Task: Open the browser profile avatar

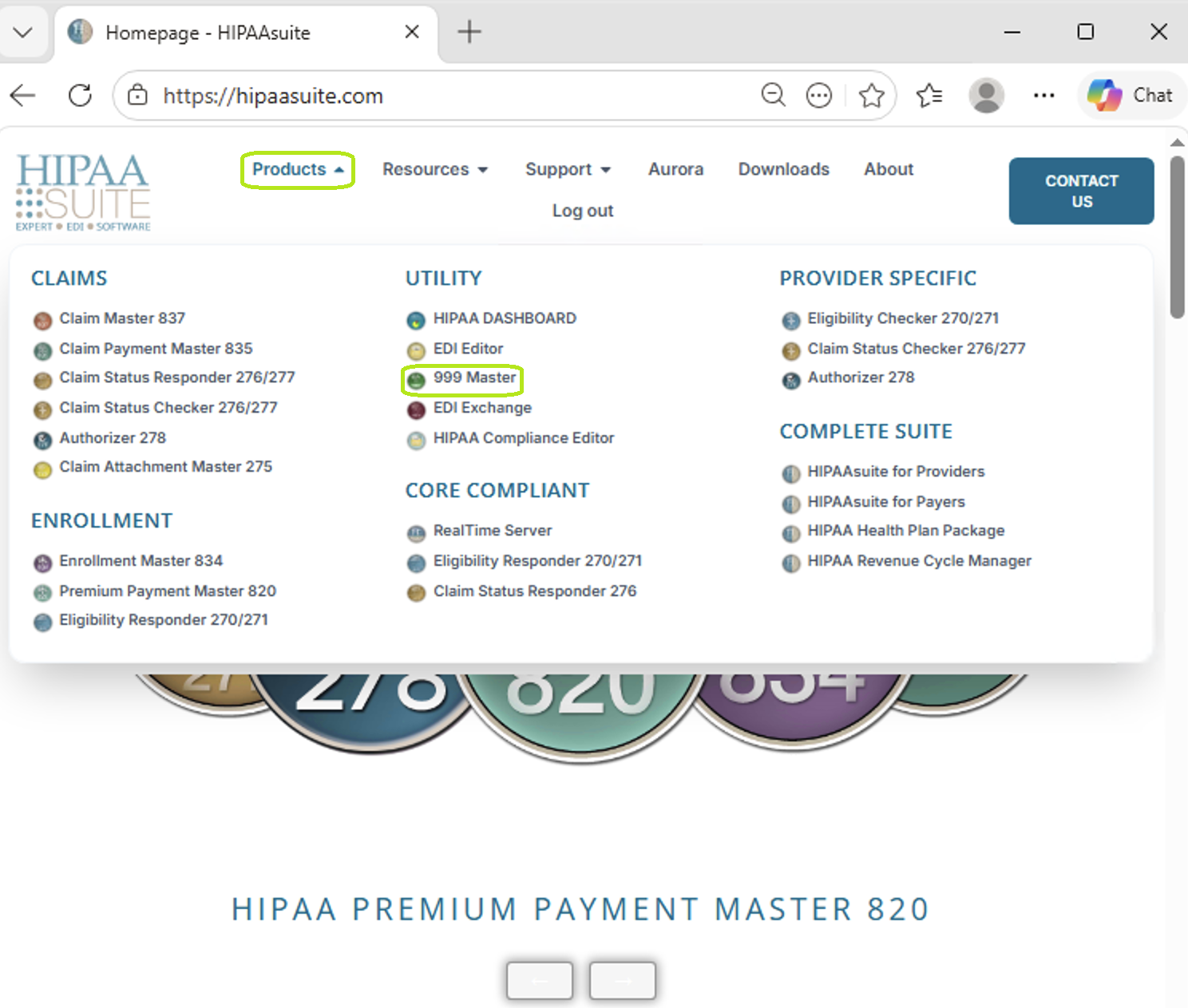Action: (986, 96)
